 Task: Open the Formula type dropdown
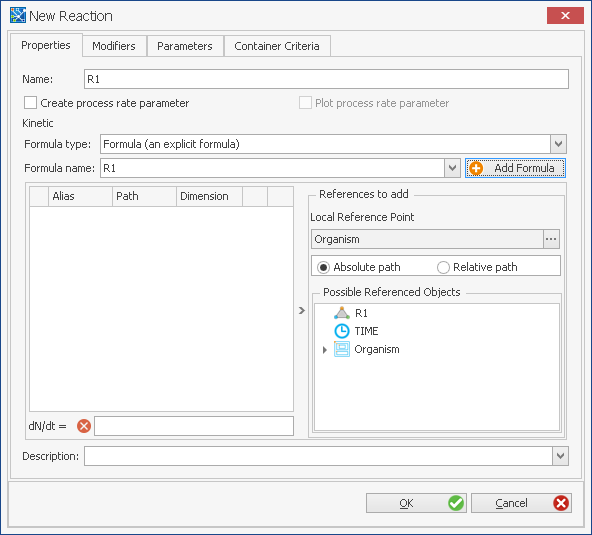point(558,144)
